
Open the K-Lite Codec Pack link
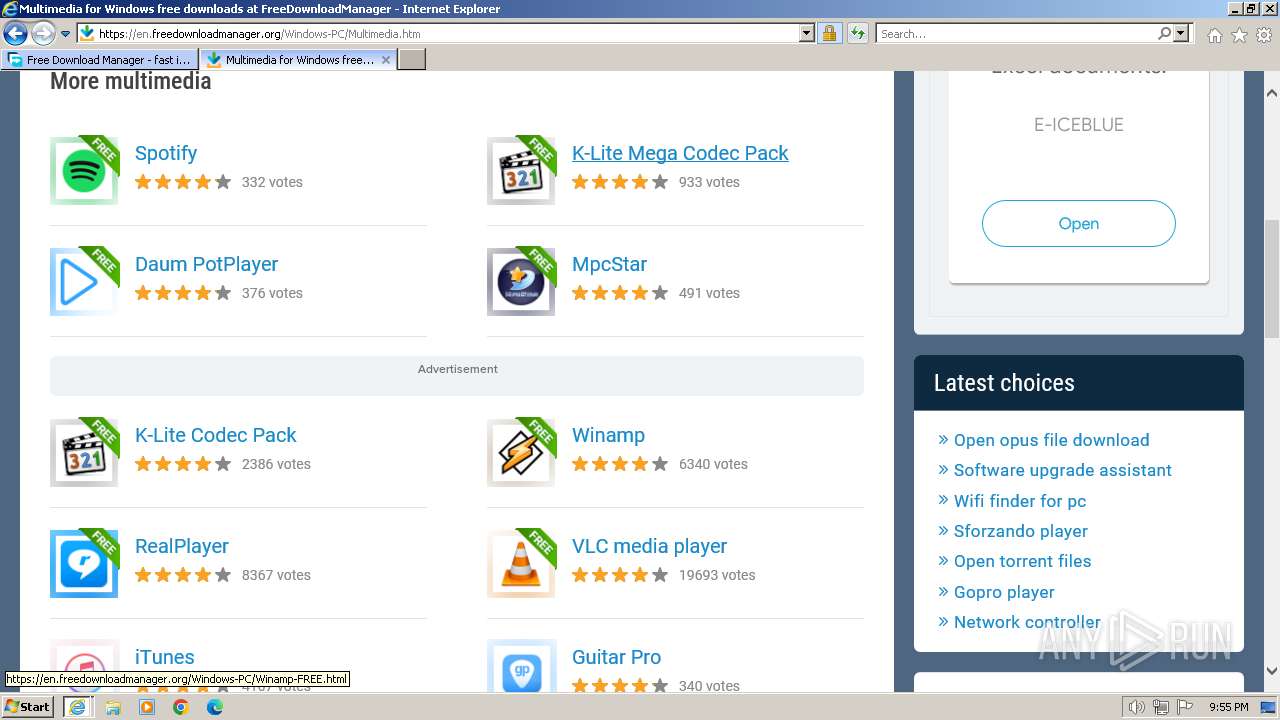(216, 435)
